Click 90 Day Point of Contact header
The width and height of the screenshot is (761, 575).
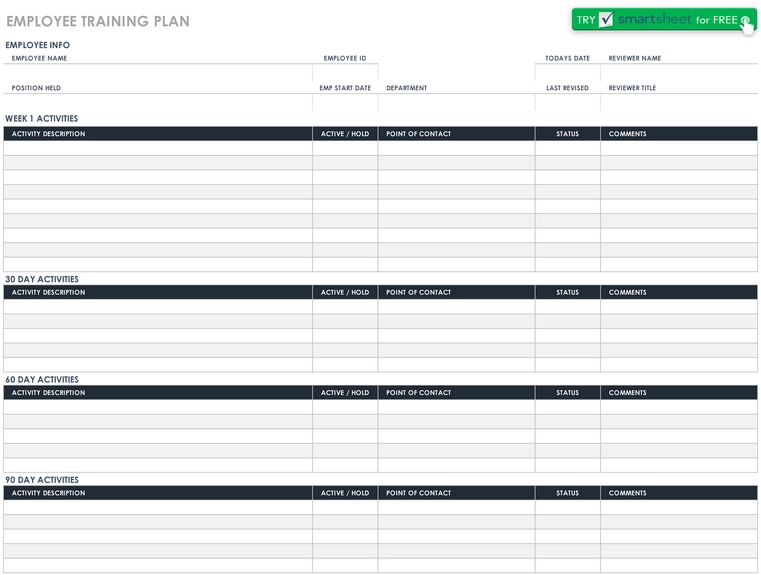[456, 493]
